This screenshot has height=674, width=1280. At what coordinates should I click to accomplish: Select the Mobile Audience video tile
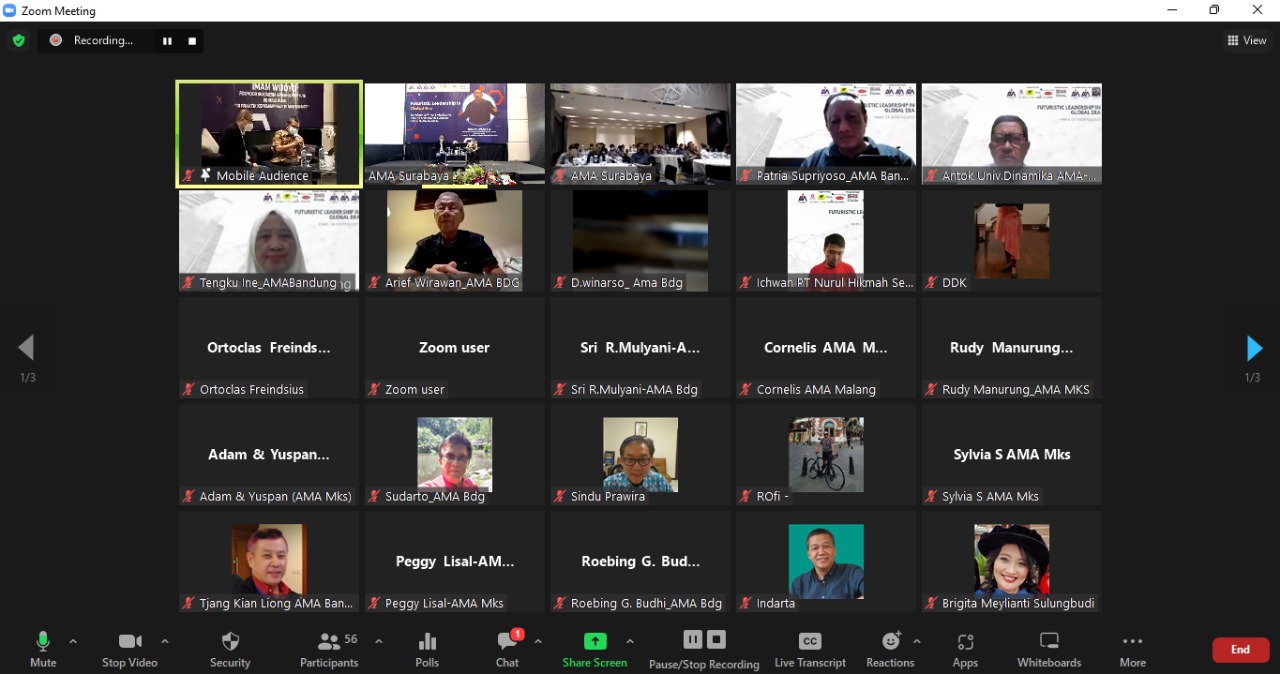tap(268, 133)
